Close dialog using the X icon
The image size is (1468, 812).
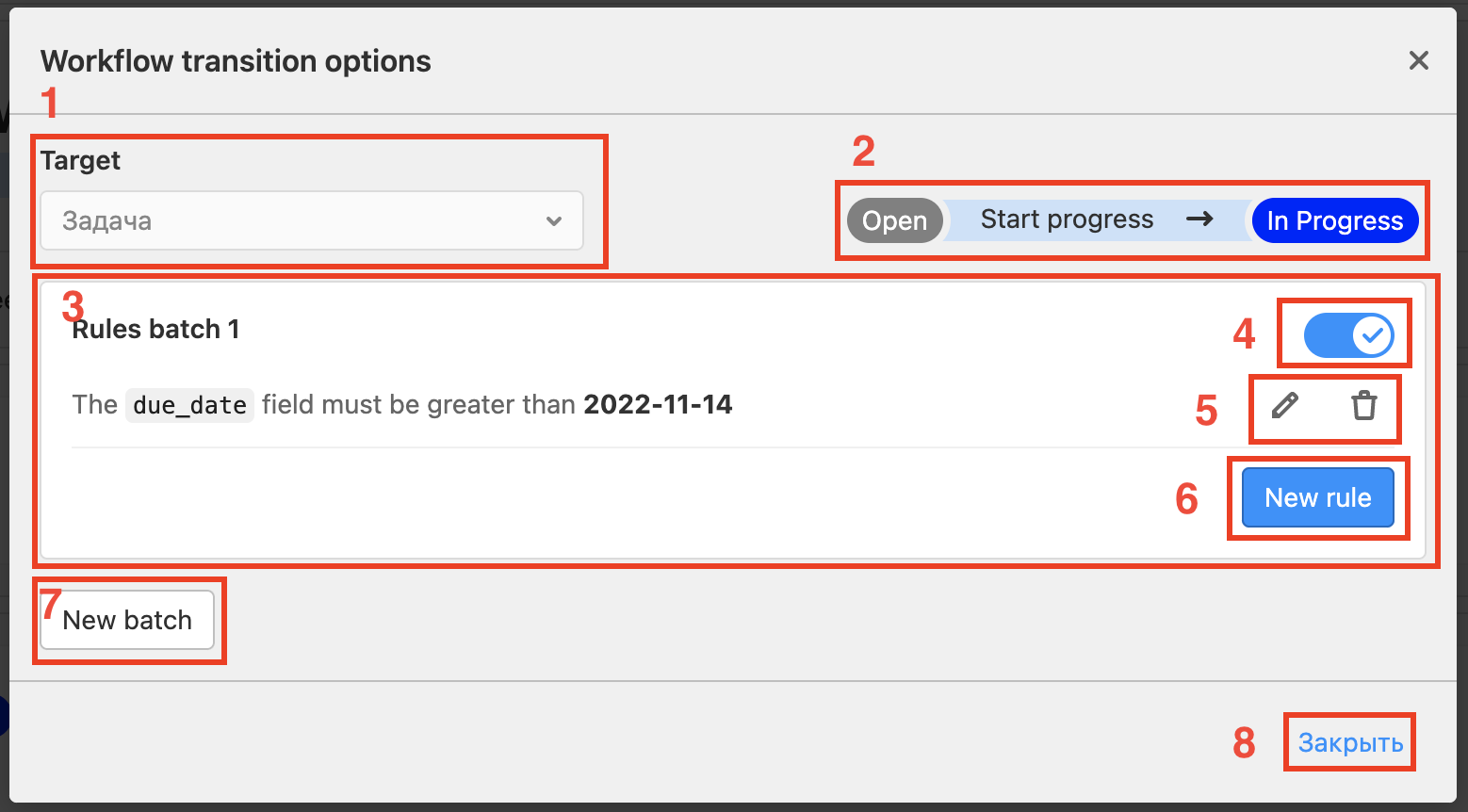click(x=1418, y=61)
